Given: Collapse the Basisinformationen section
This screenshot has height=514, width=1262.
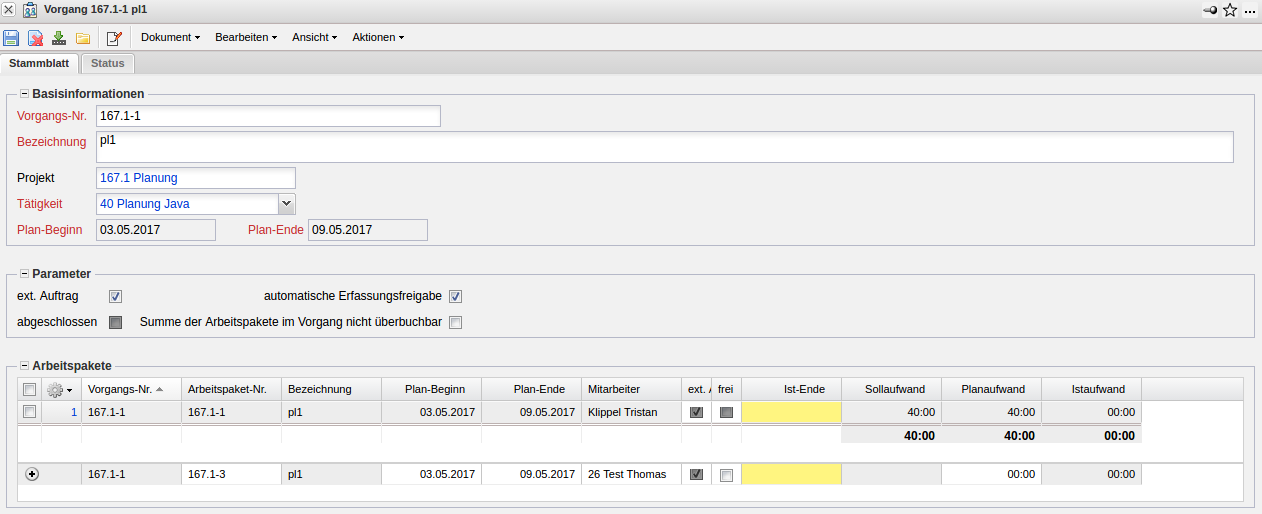Looking at the screenshot, I should 23,94.
